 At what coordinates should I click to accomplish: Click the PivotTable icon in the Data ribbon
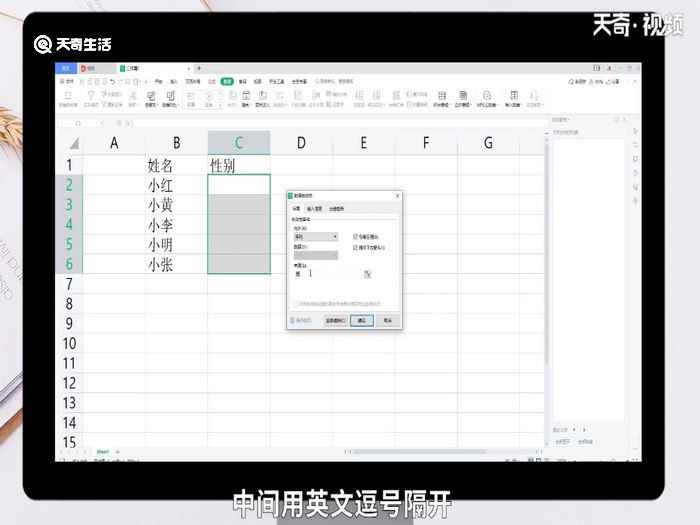67,96
